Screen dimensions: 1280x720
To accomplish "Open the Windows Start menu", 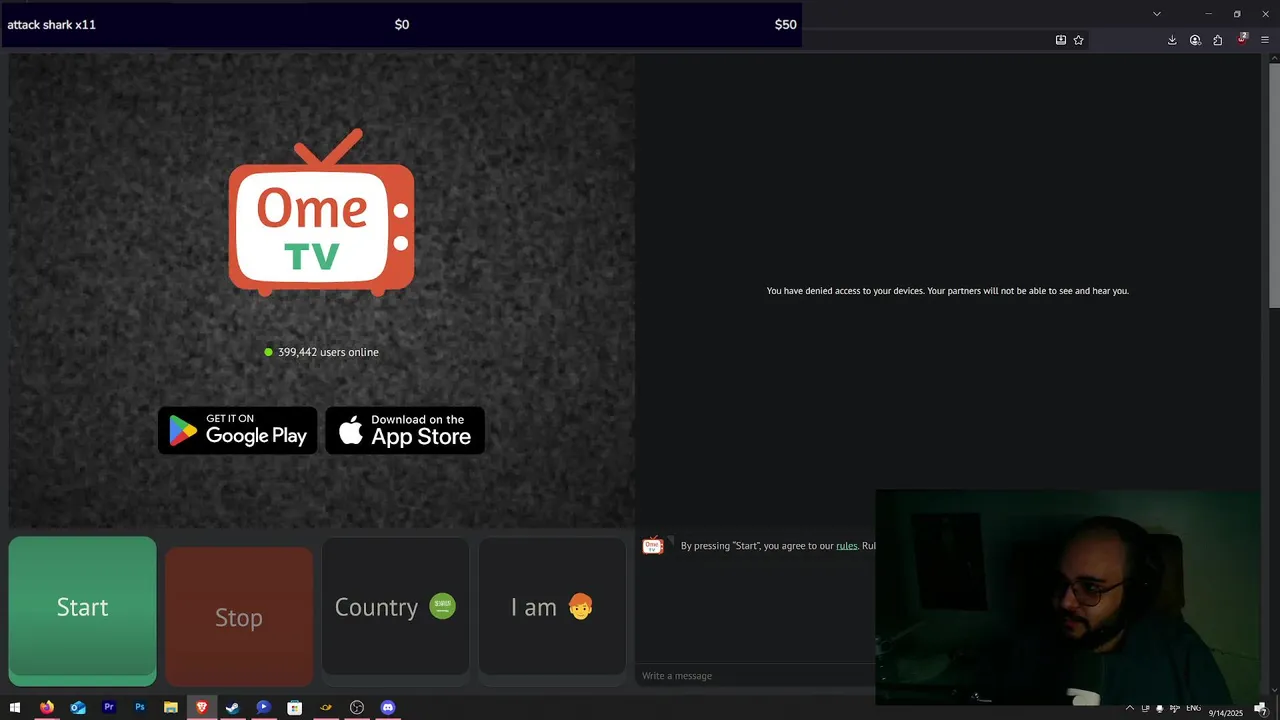I will [15, 708].
